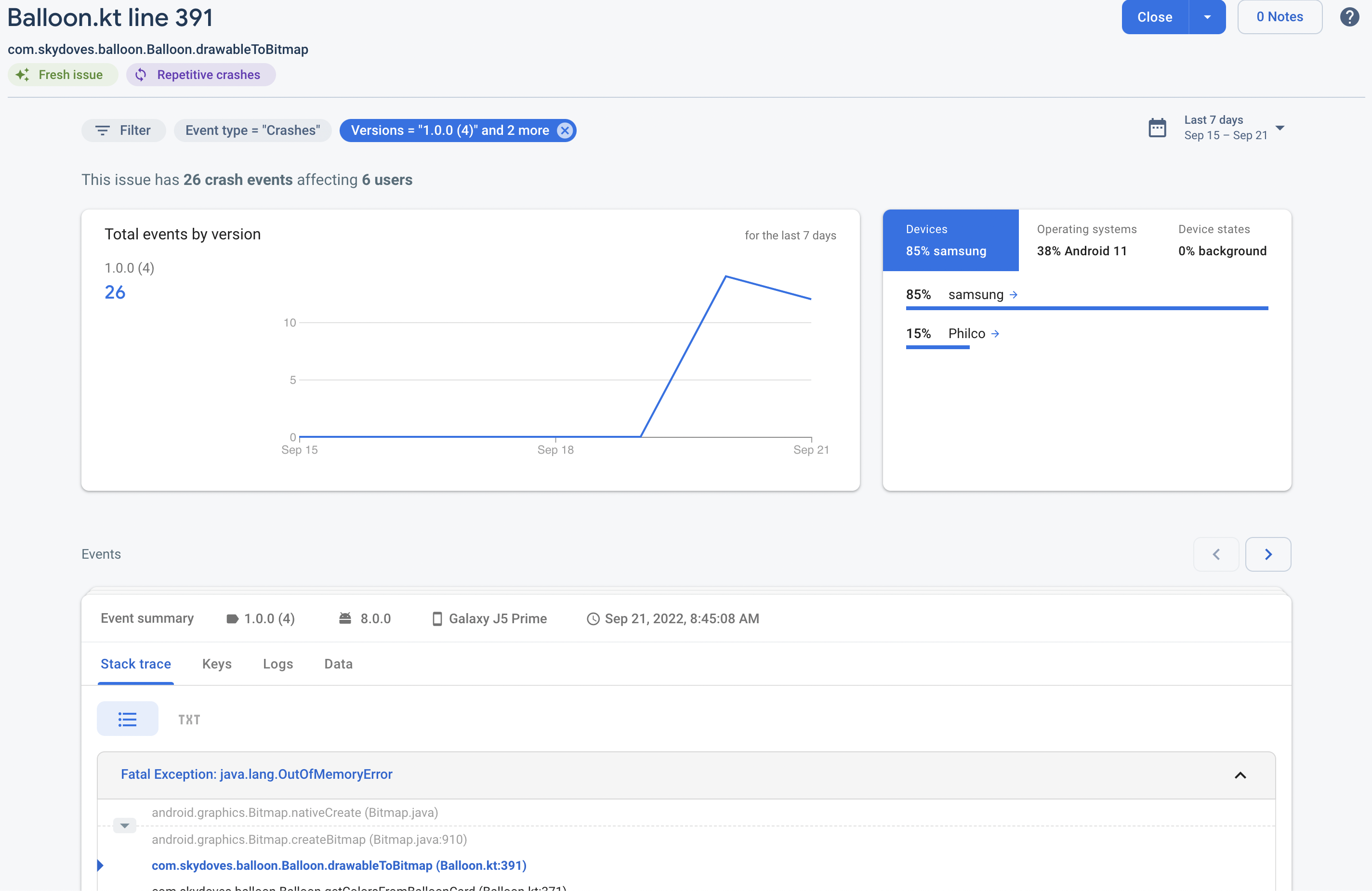
Task: Switch to the Keys tab
Action: tap(217, 663)
